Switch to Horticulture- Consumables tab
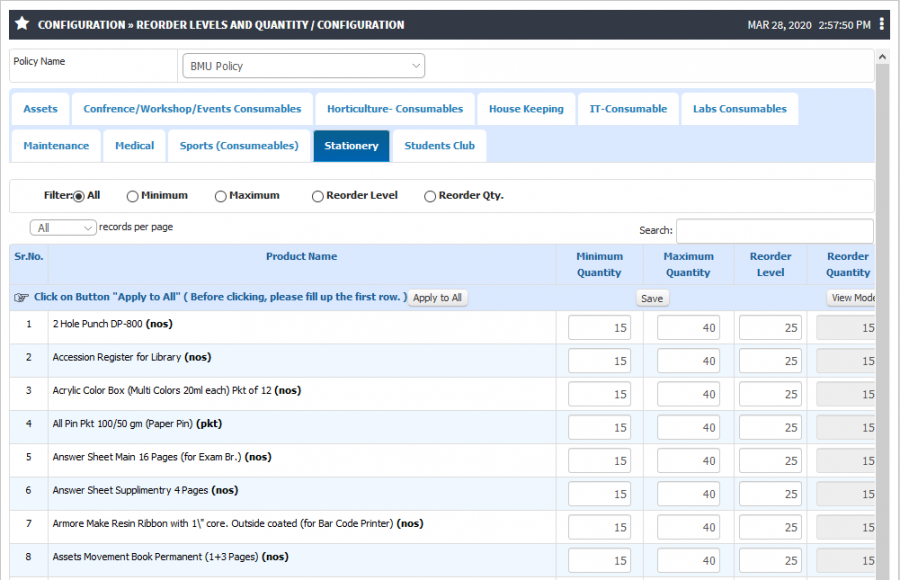 tap(395, 109)
